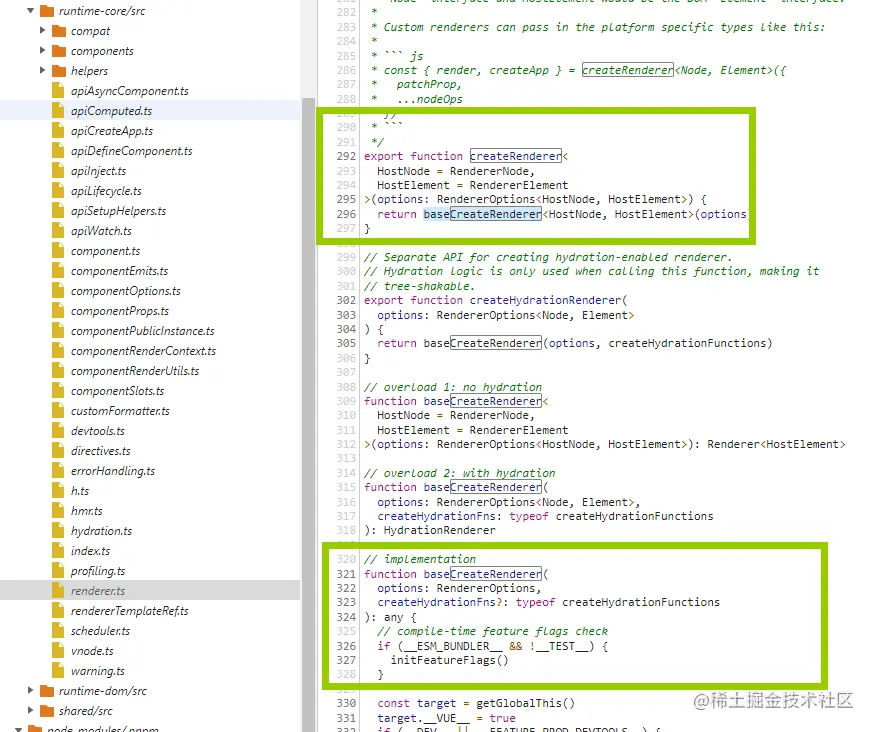This screenshot has width=875, height=732.
Task: Open componentRenderContext.ts file
Action: click(x=143, y=351)
